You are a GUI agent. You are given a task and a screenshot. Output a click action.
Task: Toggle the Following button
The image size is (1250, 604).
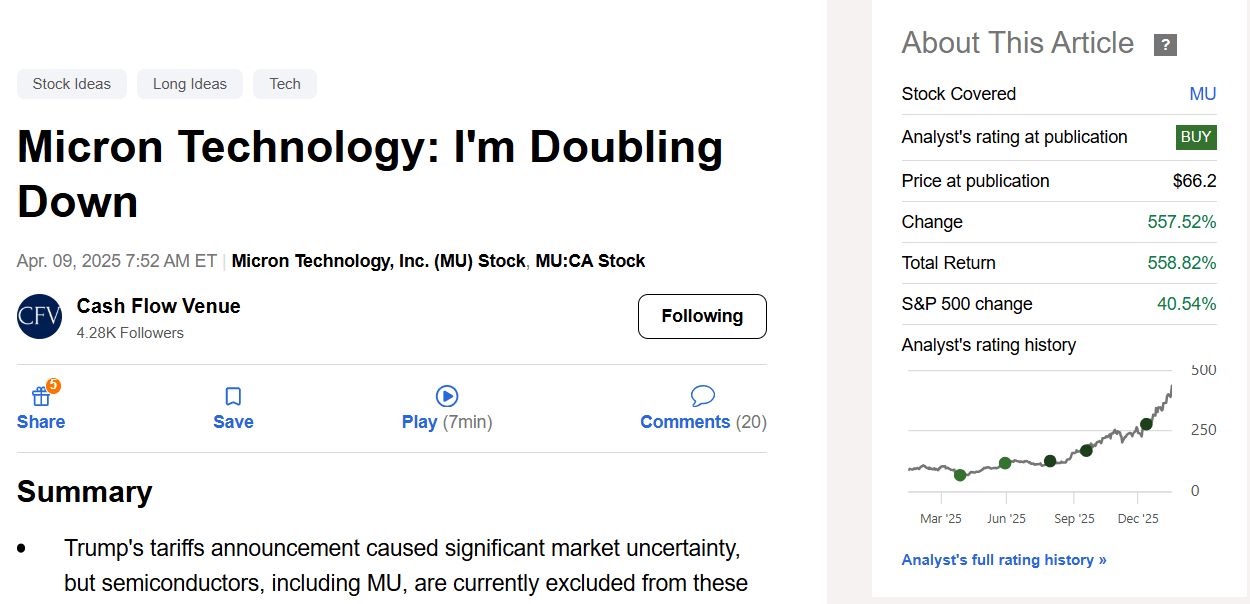702,316
